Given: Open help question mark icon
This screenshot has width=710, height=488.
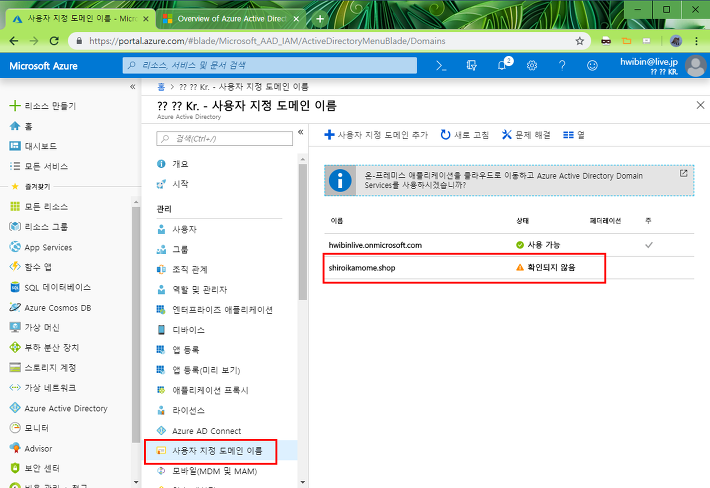Looking at the screenshot, I should tap(562, 66).
